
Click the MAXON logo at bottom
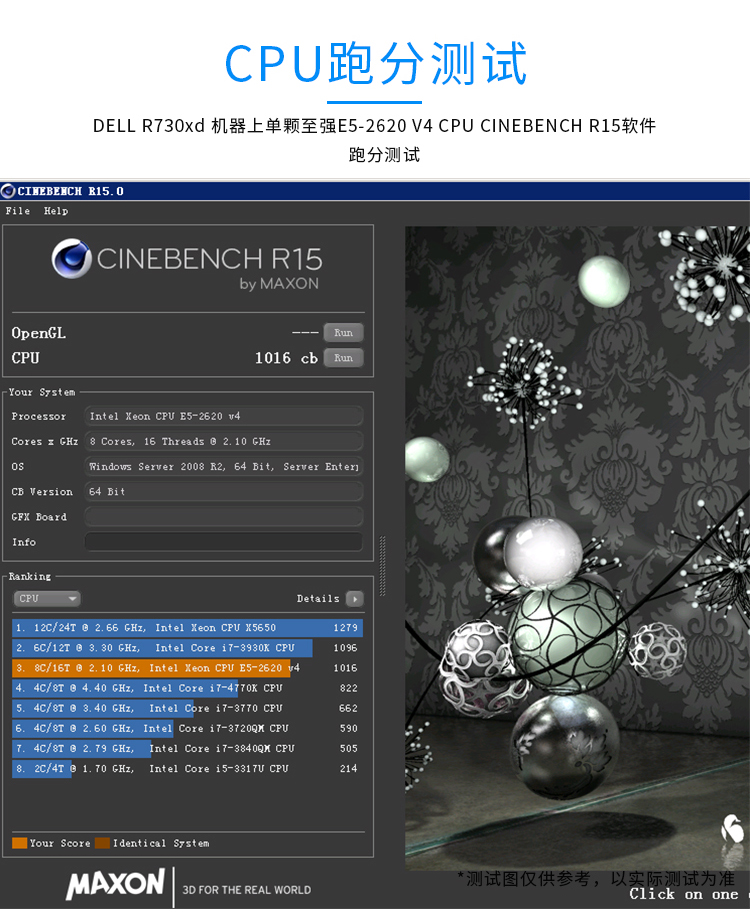click(x=115, y=884)
